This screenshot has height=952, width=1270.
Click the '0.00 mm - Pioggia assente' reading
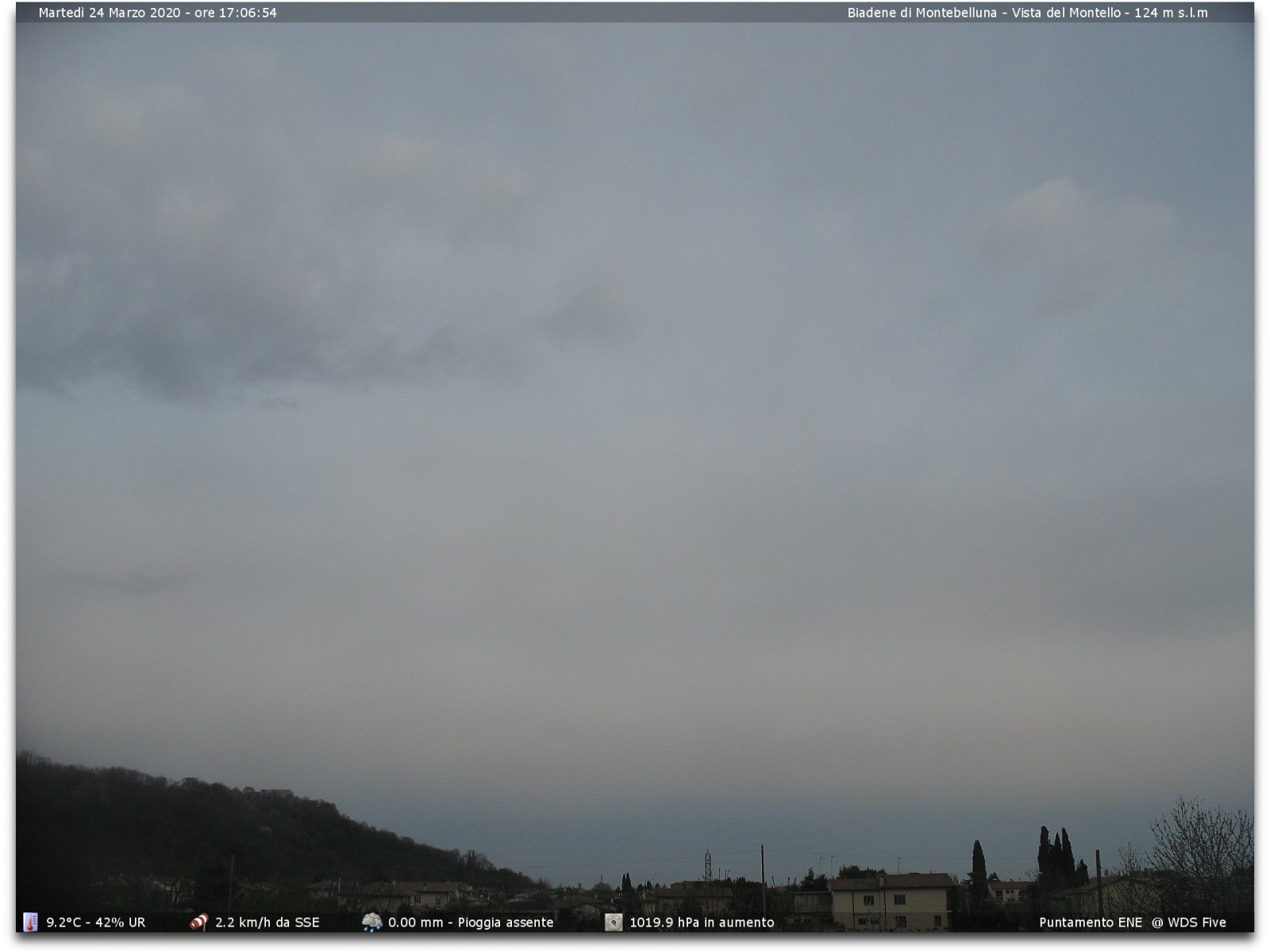coord(471,923)
